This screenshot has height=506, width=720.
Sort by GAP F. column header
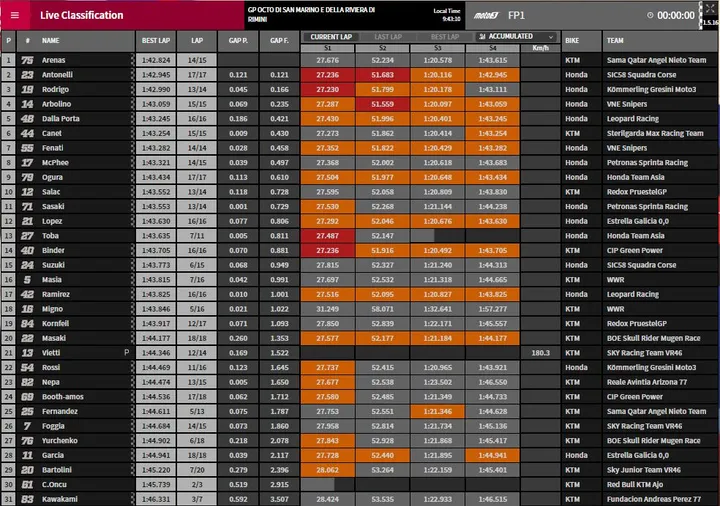(279, 40)
